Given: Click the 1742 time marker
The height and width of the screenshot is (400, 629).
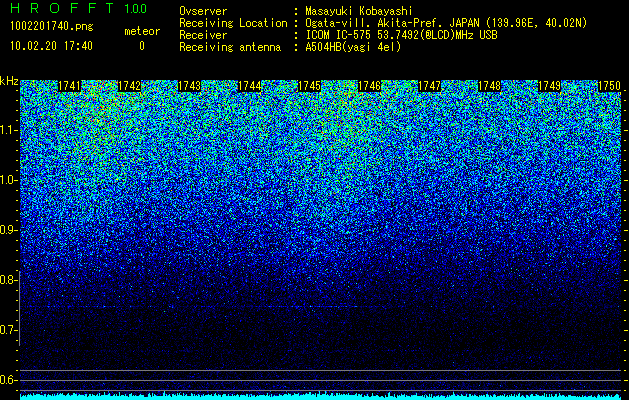Looking at the screenshot, I should [129, 86].
